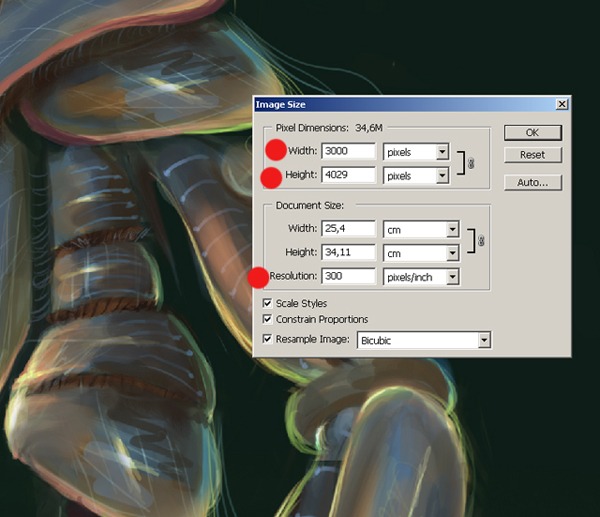Click the Reset button
This screenshot has width=600, height=517.
click(x=533, y=155)
